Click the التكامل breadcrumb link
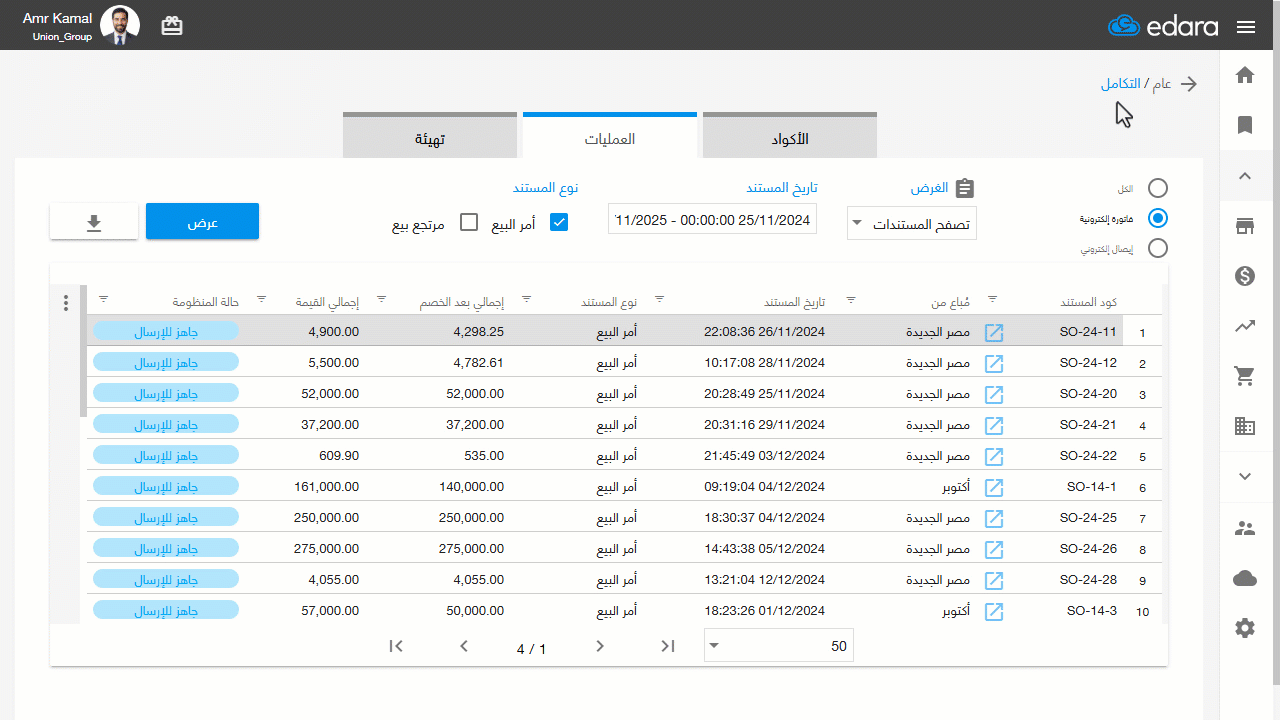Image resolution: width=1280 pixels, height=720 pixels. 1122,84
